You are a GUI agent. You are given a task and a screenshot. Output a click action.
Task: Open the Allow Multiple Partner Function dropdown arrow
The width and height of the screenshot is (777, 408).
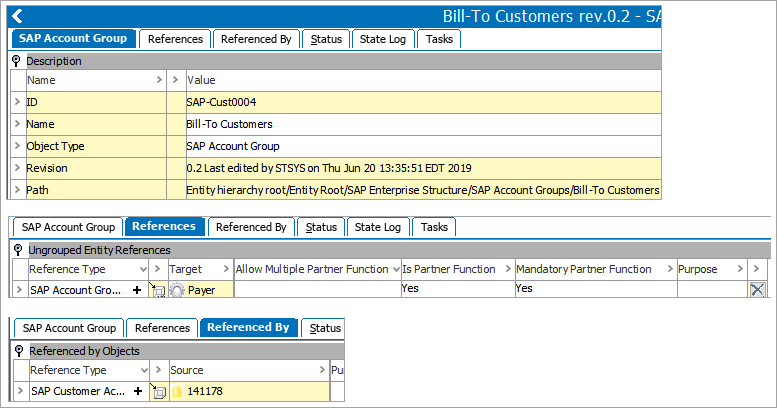396,269
